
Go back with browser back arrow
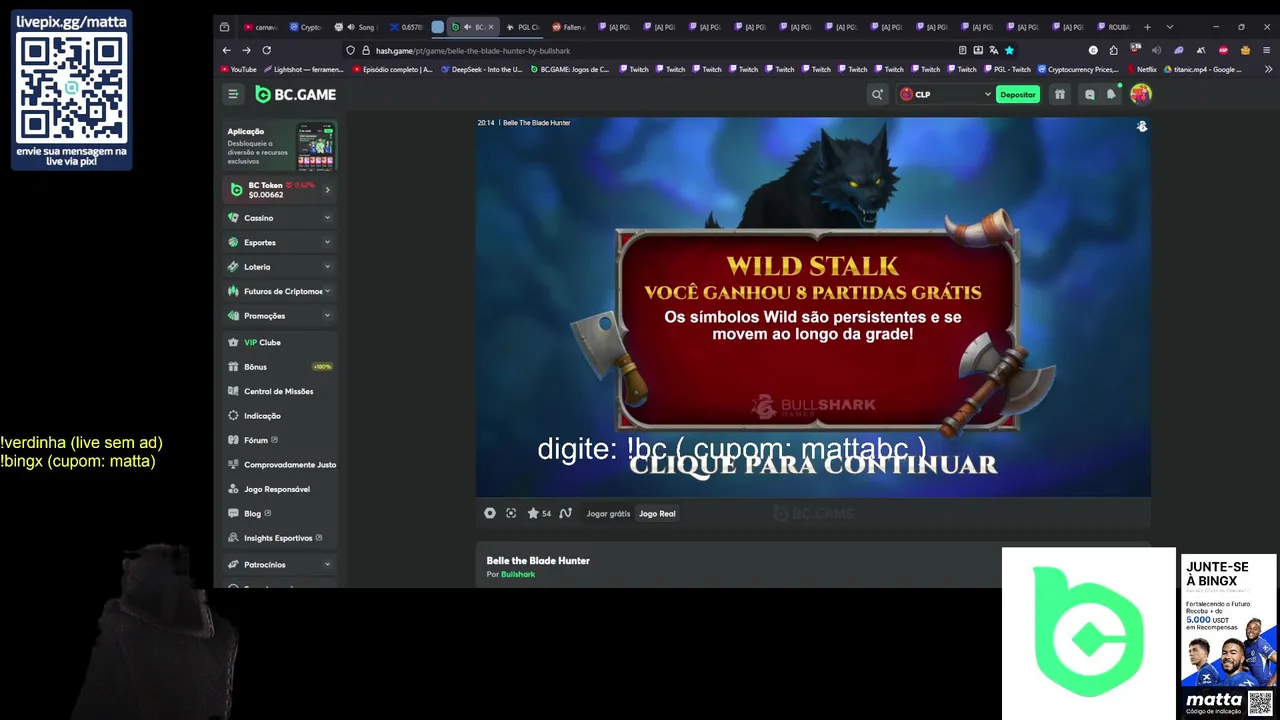pos(227,50)
